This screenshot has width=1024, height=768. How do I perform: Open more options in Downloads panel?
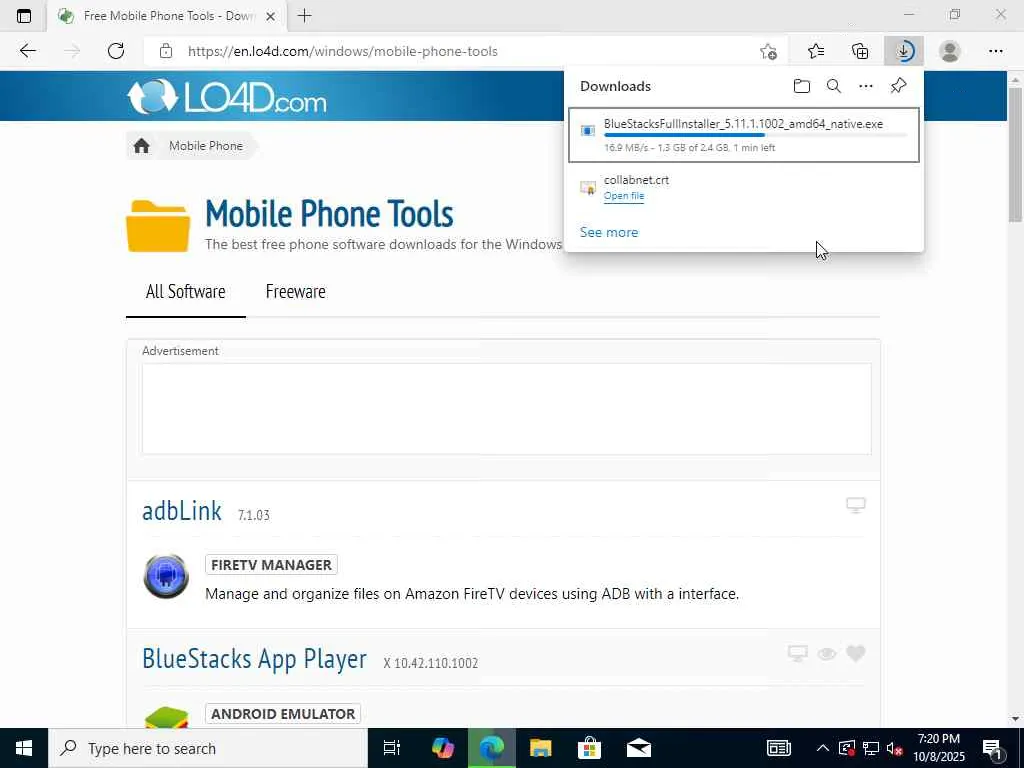coord(865,86)
